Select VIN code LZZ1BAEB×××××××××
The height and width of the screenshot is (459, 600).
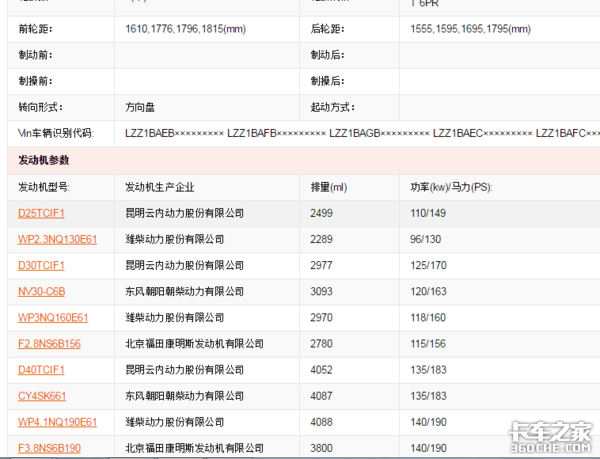coord(174,133)
